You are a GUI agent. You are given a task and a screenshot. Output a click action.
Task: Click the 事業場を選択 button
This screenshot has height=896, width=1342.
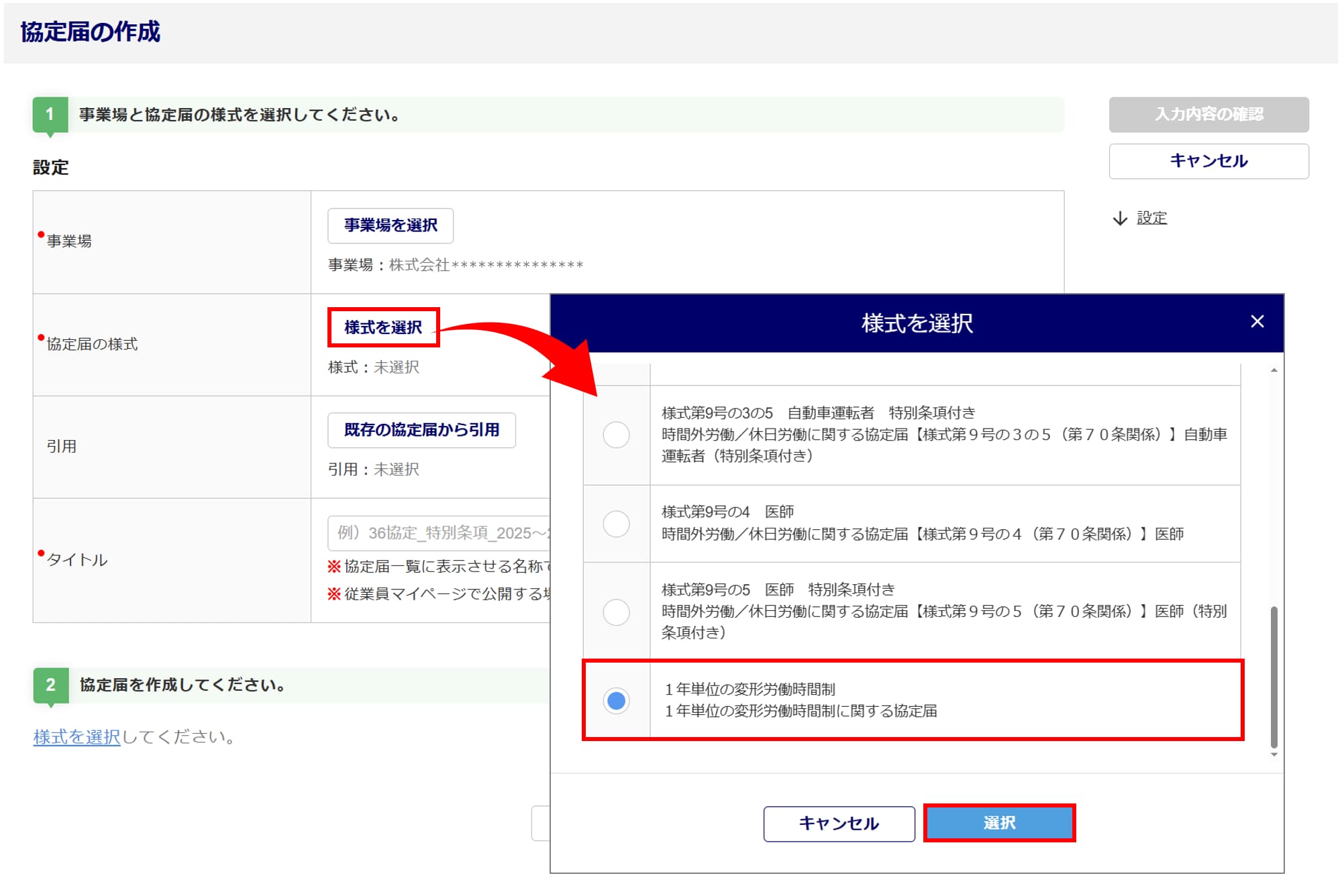point(391,226)
